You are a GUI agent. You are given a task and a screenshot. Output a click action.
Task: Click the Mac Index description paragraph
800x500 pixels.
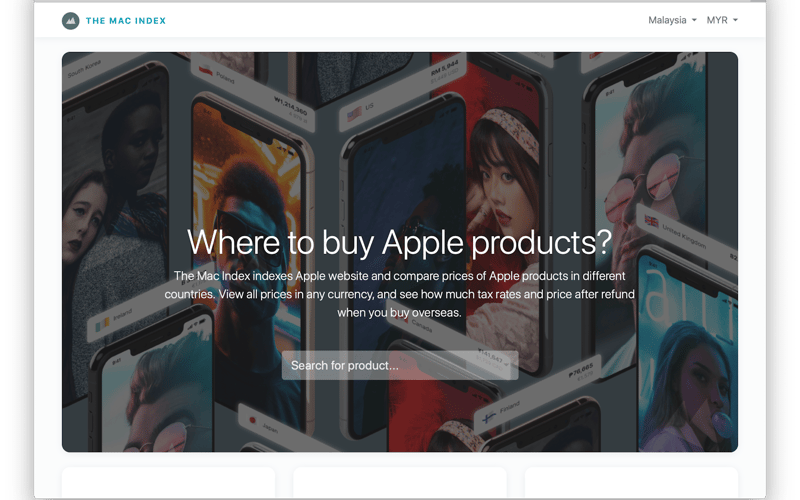click(399, 294)
